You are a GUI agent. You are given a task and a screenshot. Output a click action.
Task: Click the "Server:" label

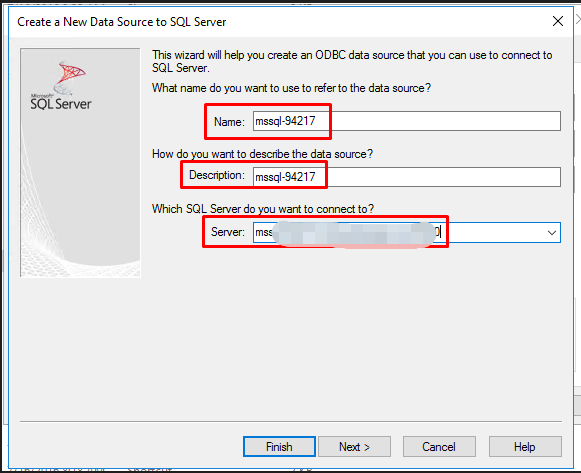pyautogui.click(x=228, y=232)
